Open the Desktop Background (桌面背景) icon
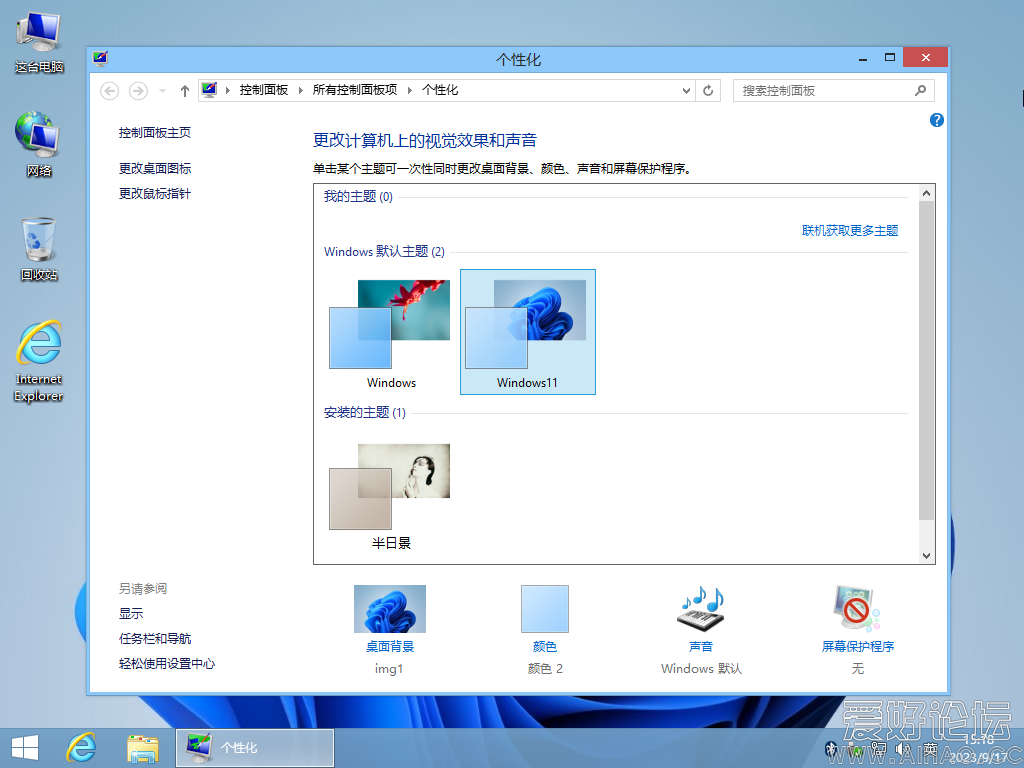Image resolution: width=1024 pixels, height=768 pixels. point(389,610)
